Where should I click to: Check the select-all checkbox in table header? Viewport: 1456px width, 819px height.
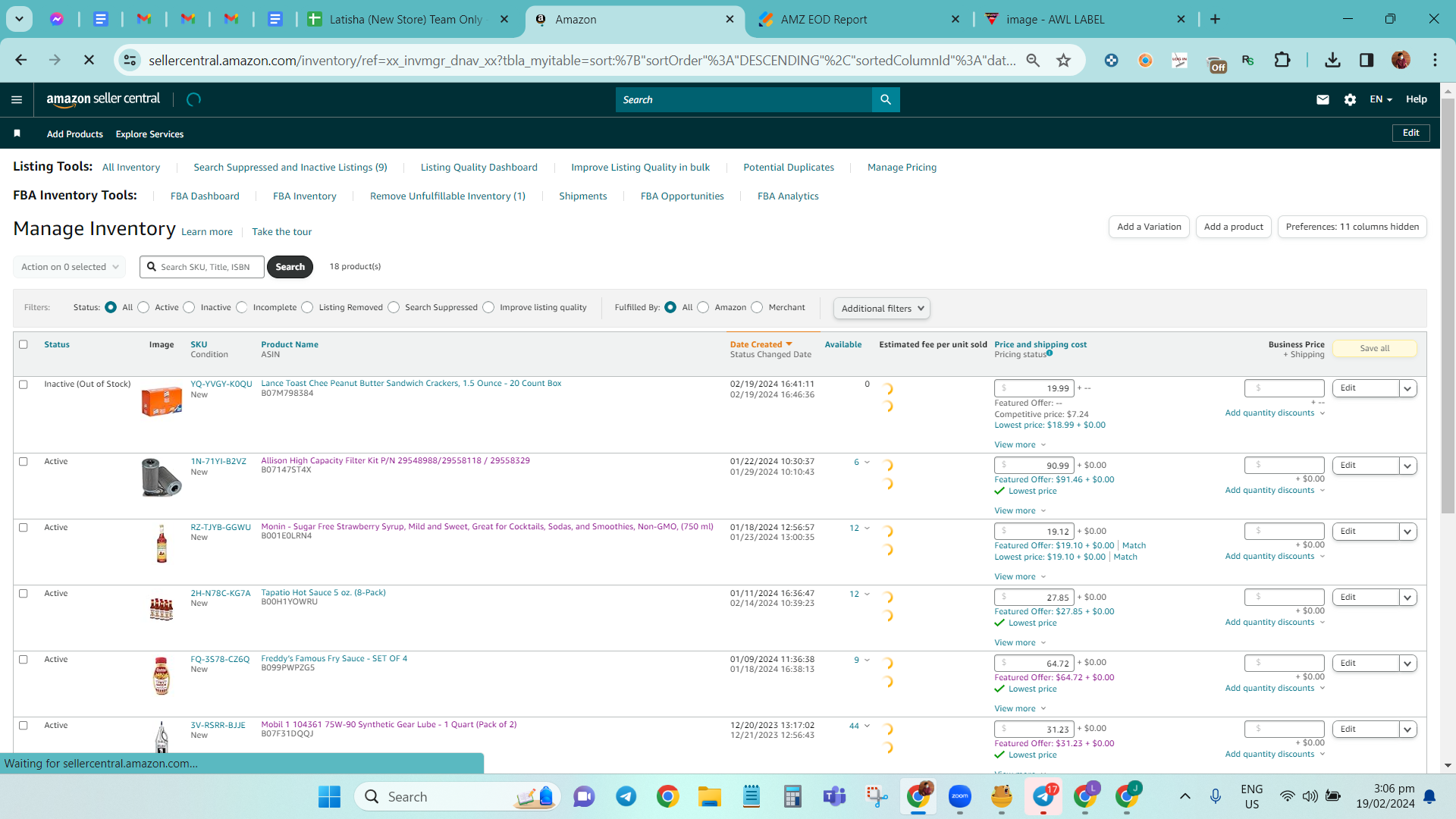pyautogui.click(x=24, y=344)
